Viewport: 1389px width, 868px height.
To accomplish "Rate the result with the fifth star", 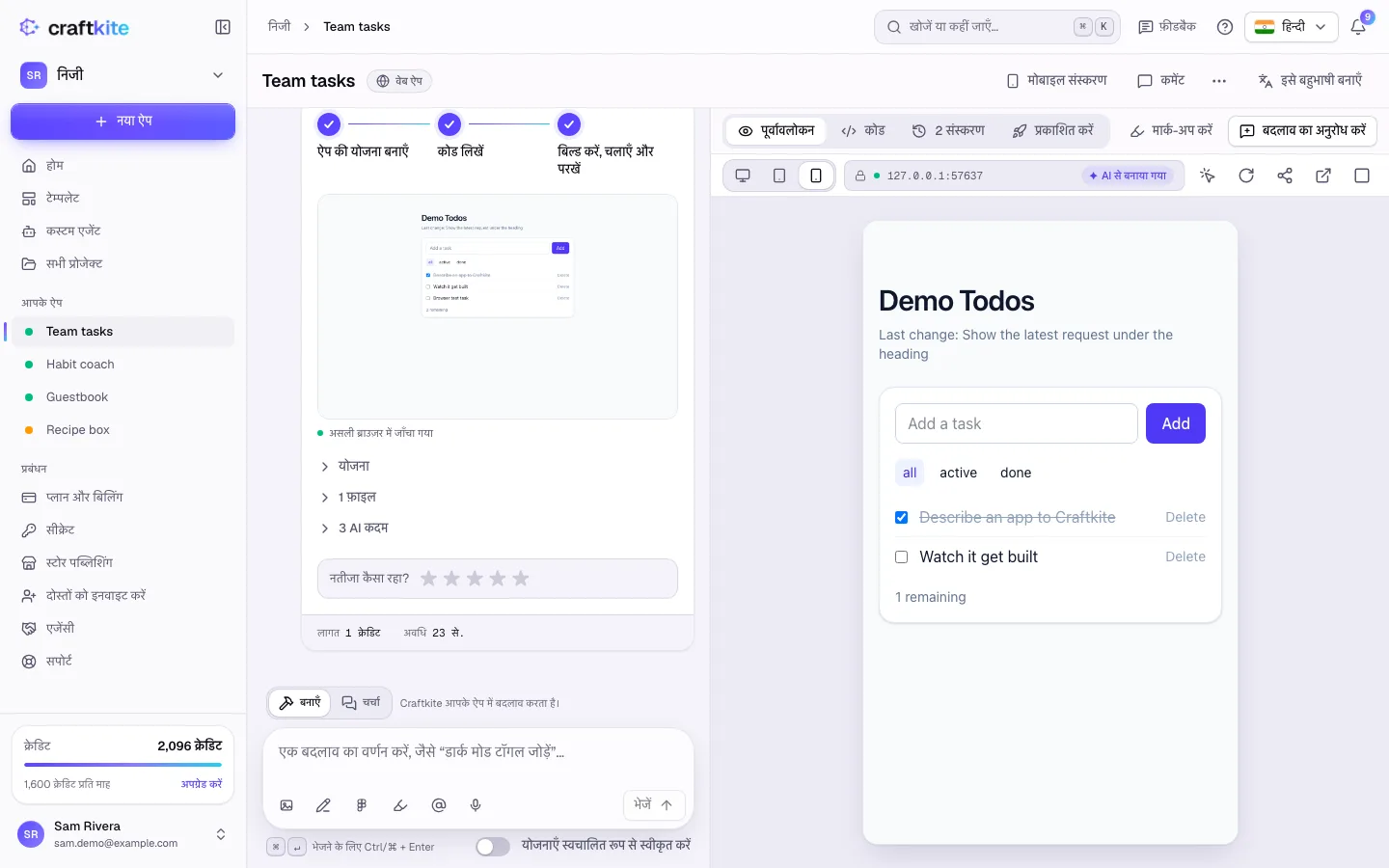I will (x=521, y=579).
